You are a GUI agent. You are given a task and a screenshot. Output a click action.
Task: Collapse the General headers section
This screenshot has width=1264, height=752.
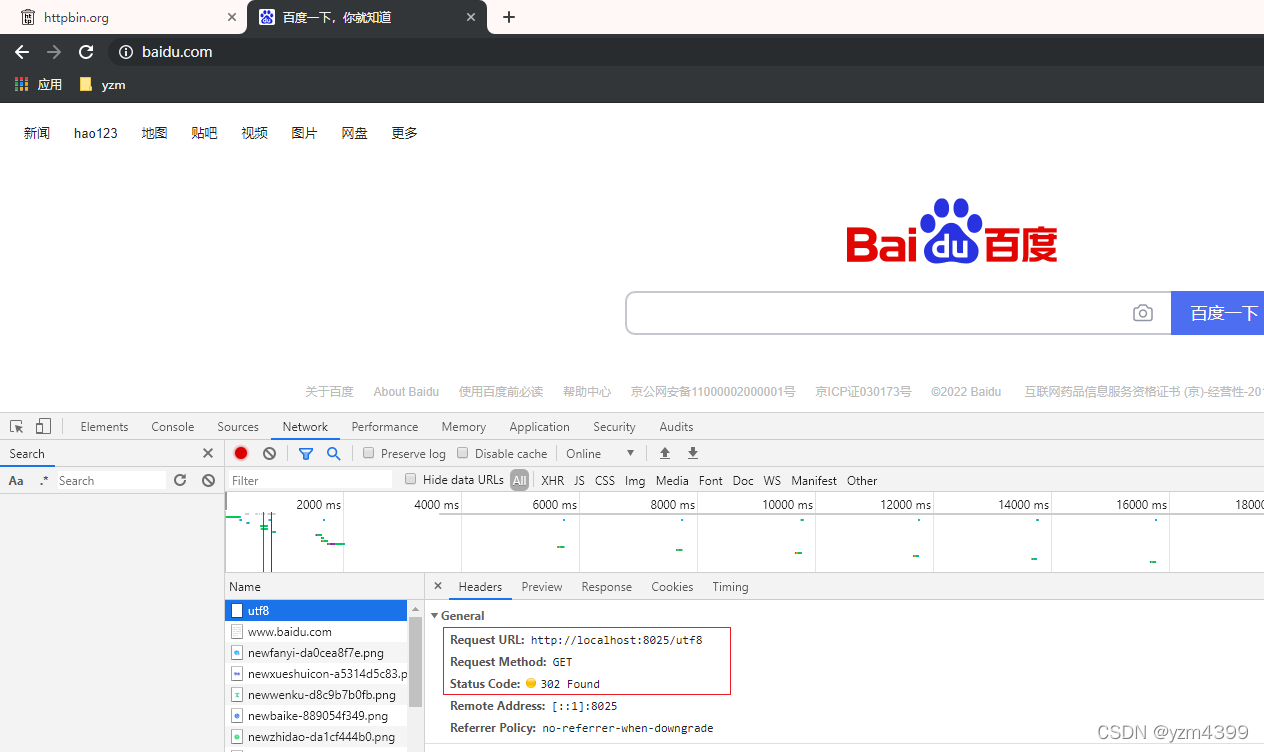pyautogui.click(x=435, y=616)
